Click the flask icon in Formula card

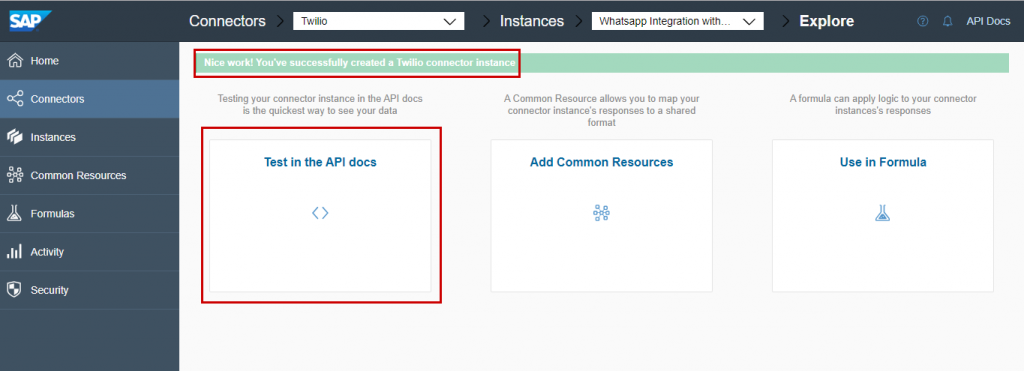tap(883, 213)
